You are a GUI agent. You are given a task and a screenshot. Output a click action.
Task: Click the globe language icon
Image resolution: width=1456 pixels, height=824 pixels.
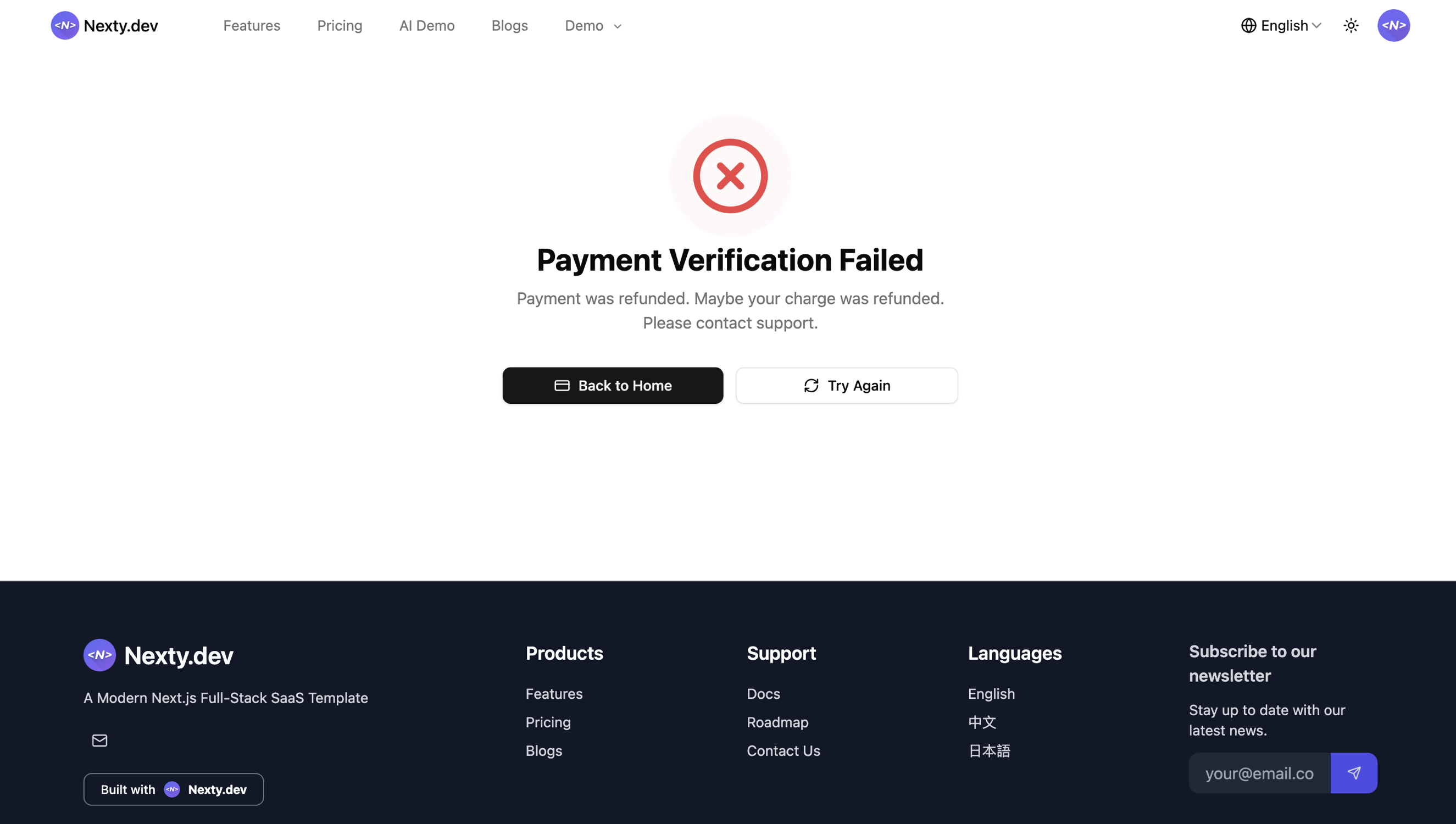[x=1248, y=25]
